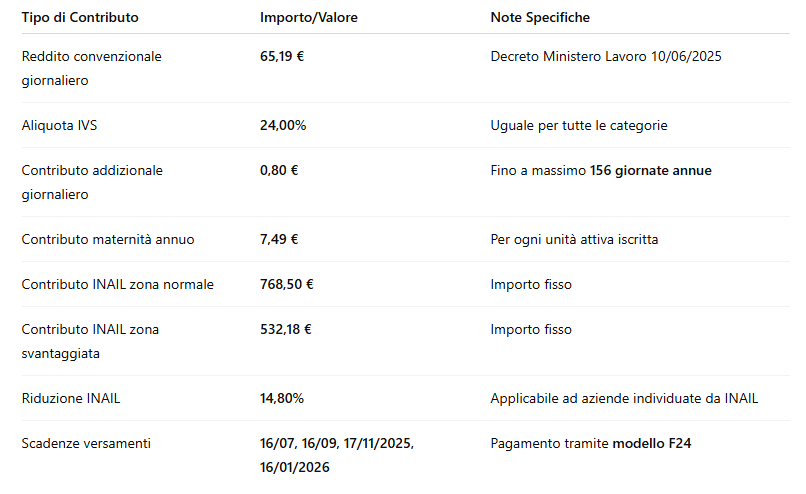806x494 pixels.
Task: Click the 'Contributo maternità annuo' label
Action: click(x=108, y=240)
